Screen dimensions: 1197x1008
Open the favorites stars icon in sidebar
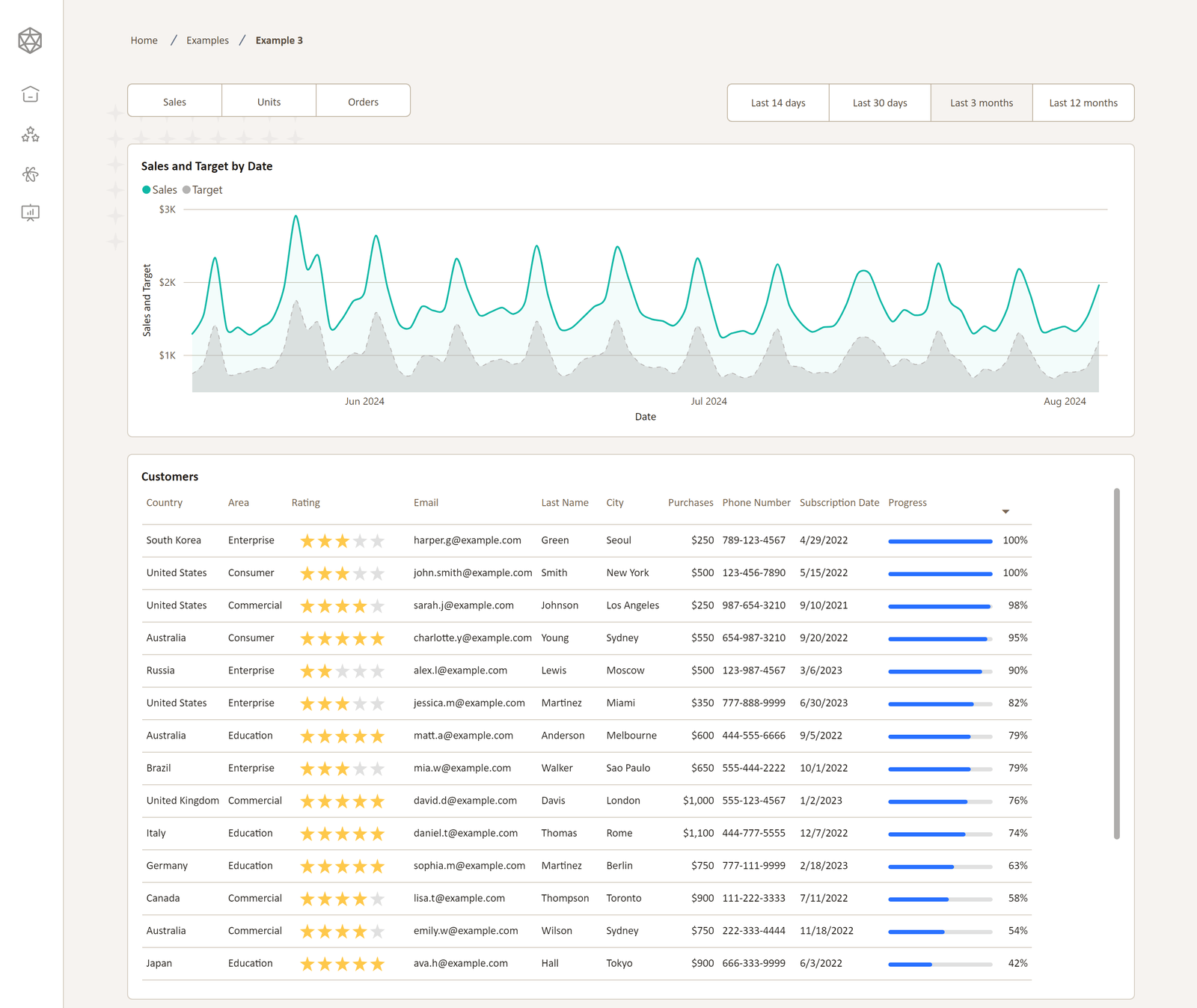pos(30,135)
